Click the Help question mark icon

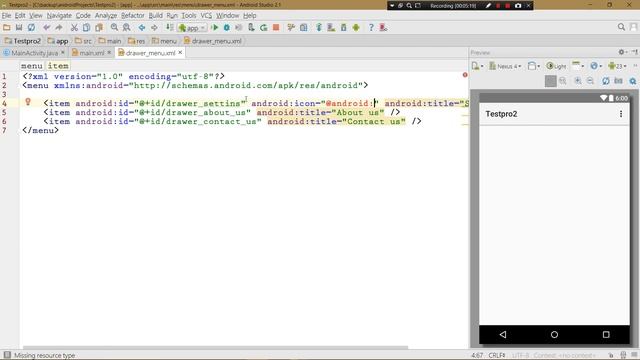click(x=371, y=27)
